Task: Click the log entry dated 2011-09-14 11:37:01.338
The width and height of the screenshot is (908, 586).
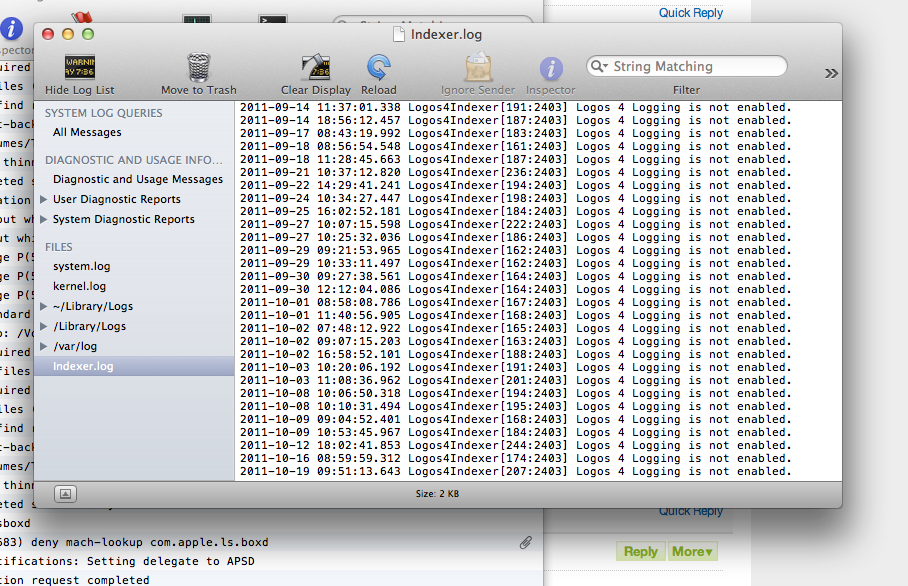Action: coord(515,107)
